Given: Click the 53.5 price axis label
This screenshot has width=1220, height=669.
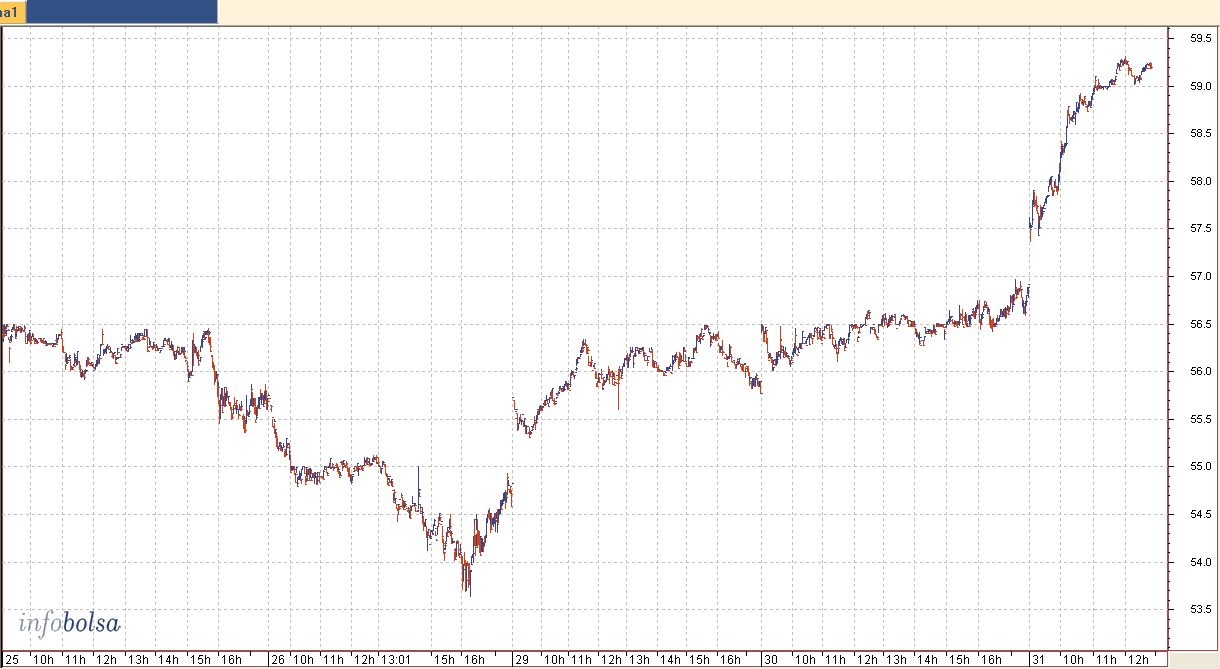Looking at the screenshot, I should pos(1201,609).
